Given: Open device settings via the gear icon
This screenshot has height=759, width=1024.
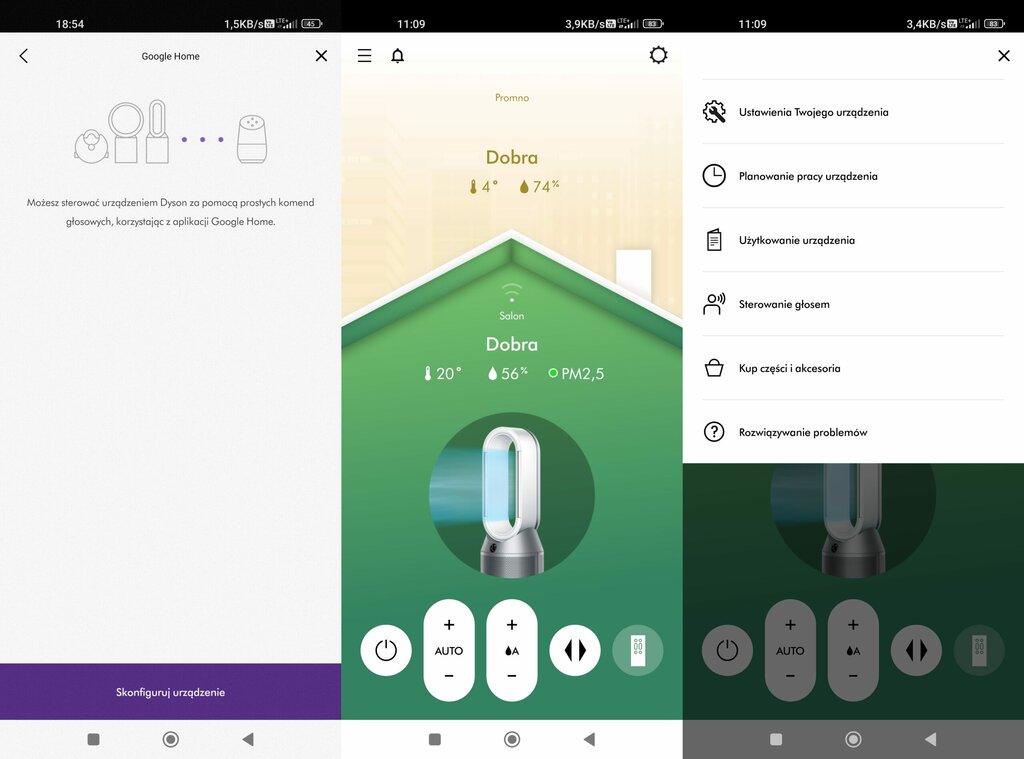Looking at the screenshot, I should tap(658, 55).
